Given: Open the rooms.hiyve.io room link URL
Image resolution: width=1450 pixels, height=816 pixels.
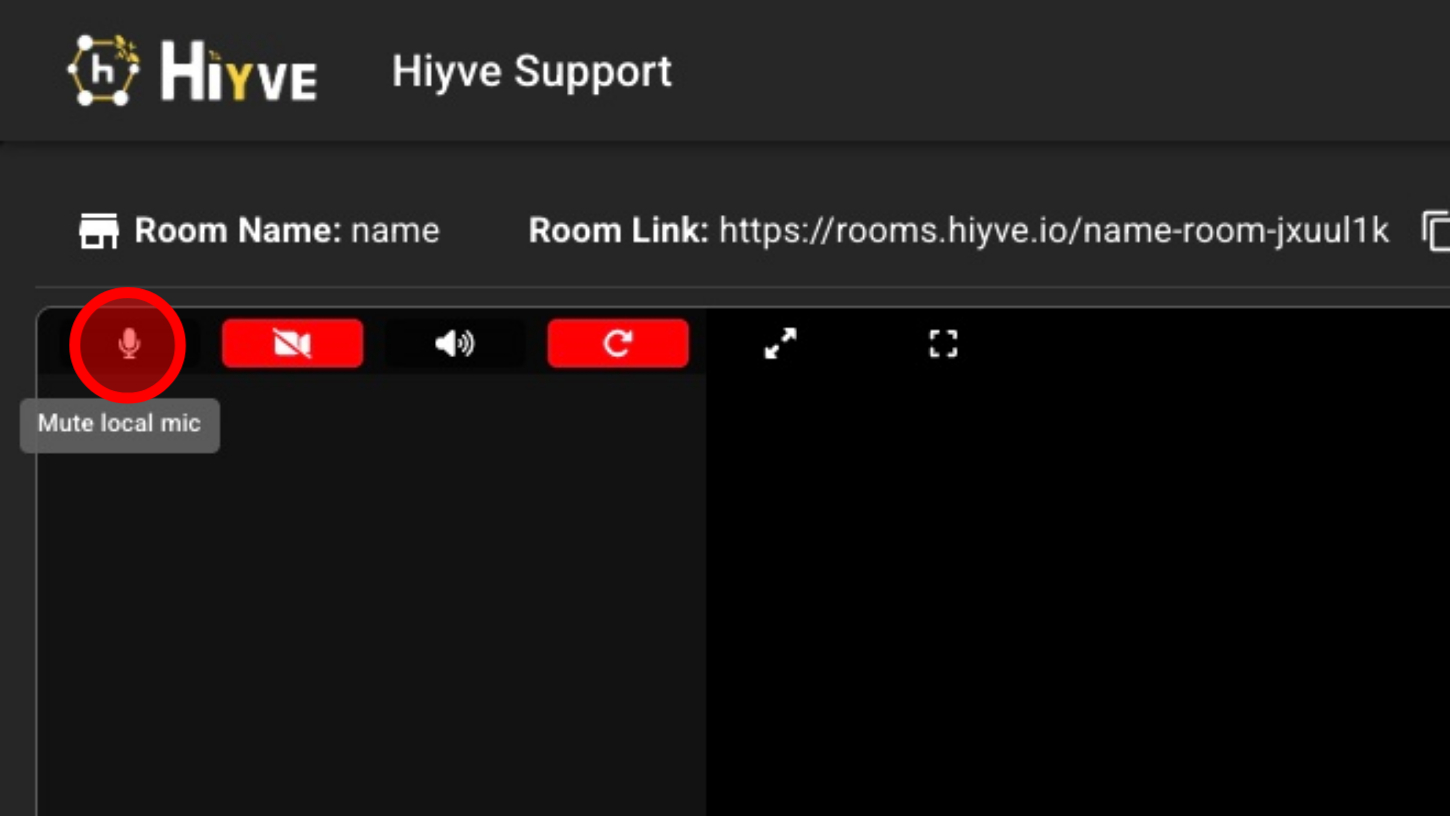Looking at the screenshot, I should pyautogui.click(x=1054, y=231).
